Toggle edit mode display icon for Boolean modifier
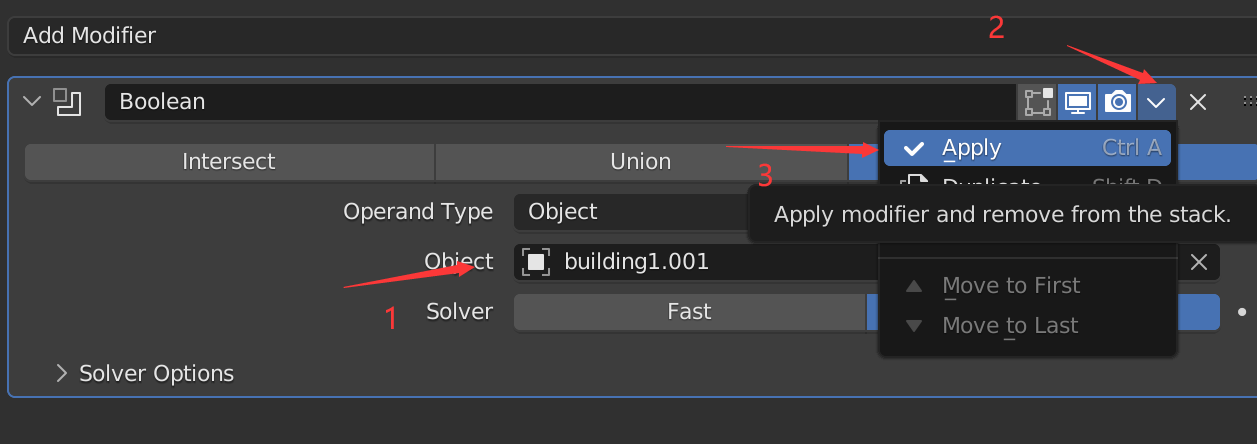 1037,102
